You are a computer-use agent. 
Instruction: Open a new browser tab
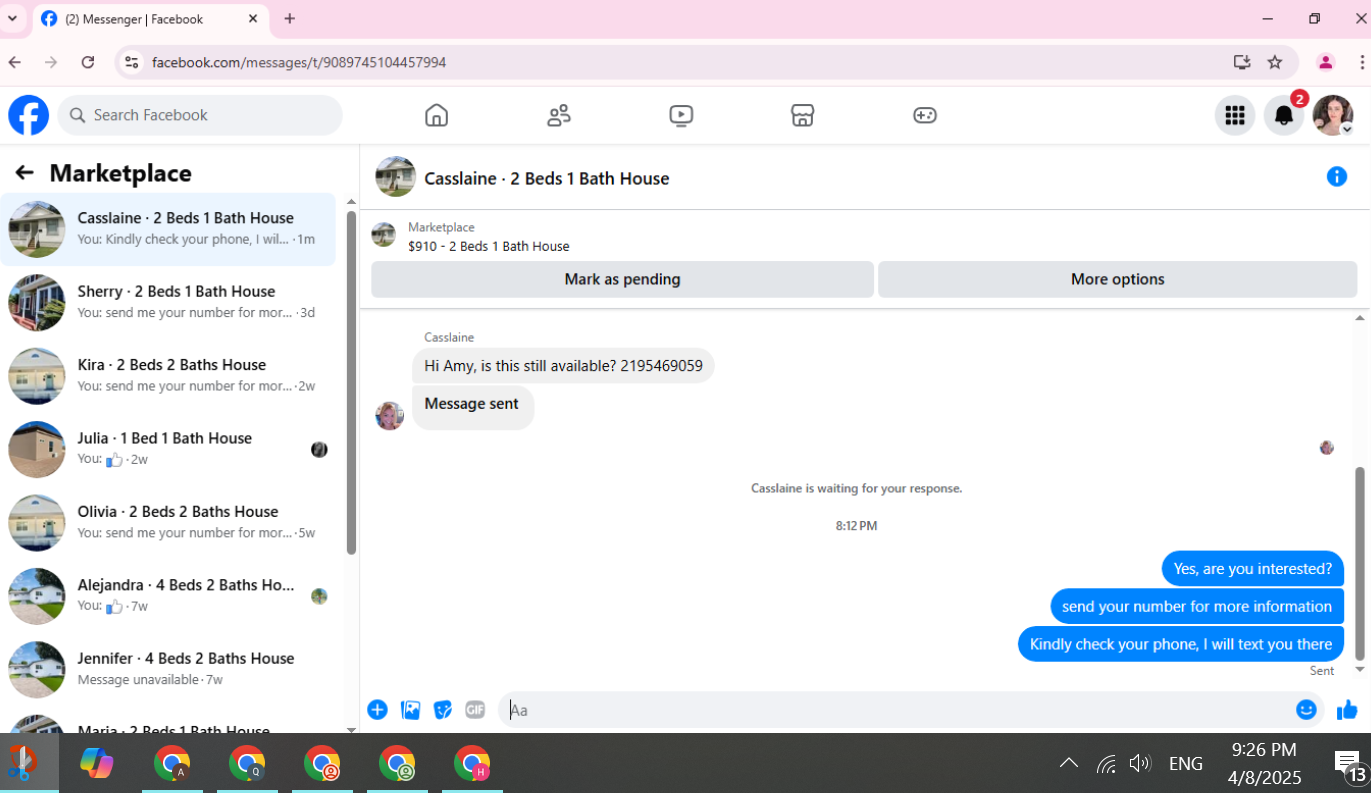[x=289, y=18]
